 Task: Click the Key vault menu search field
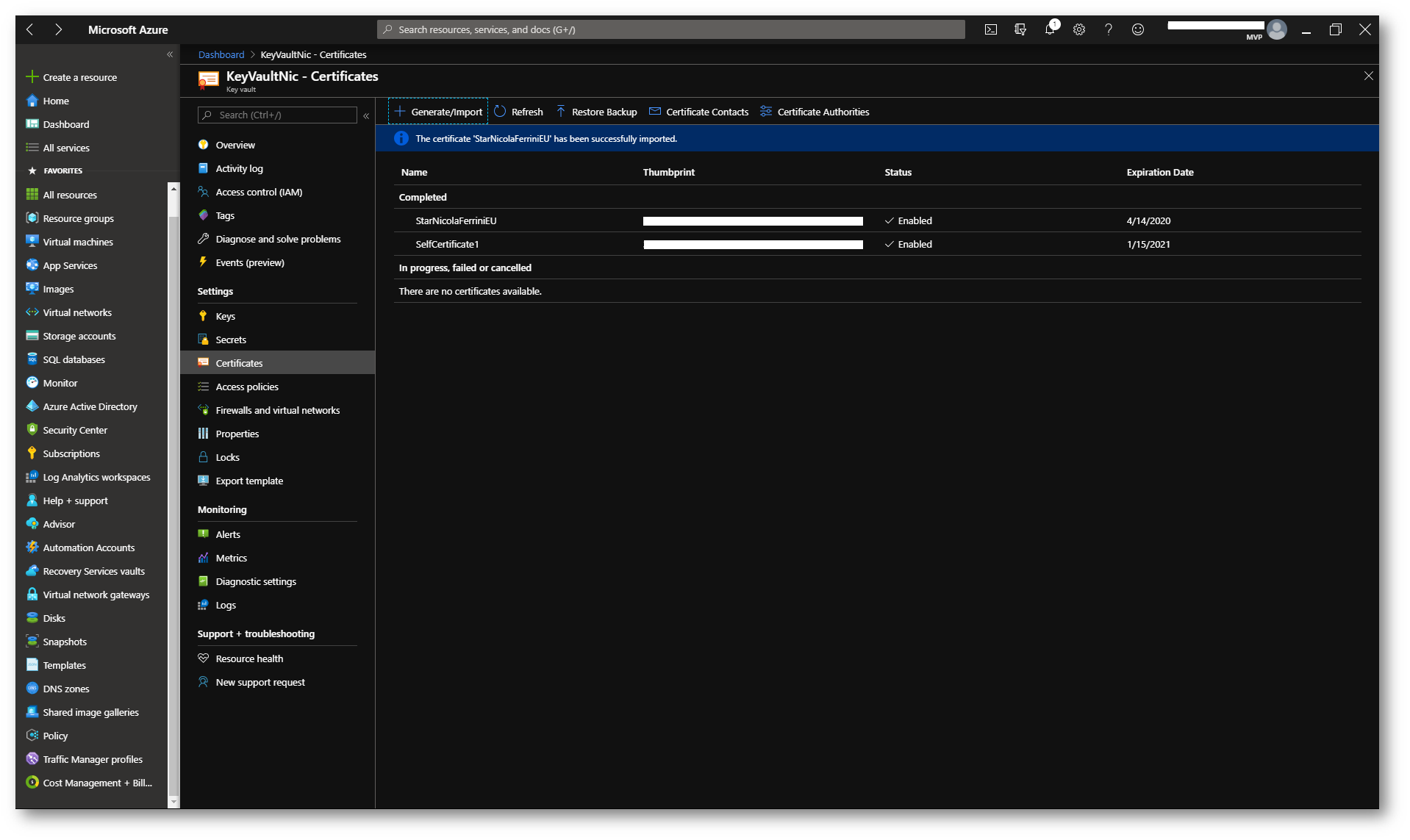277,115
